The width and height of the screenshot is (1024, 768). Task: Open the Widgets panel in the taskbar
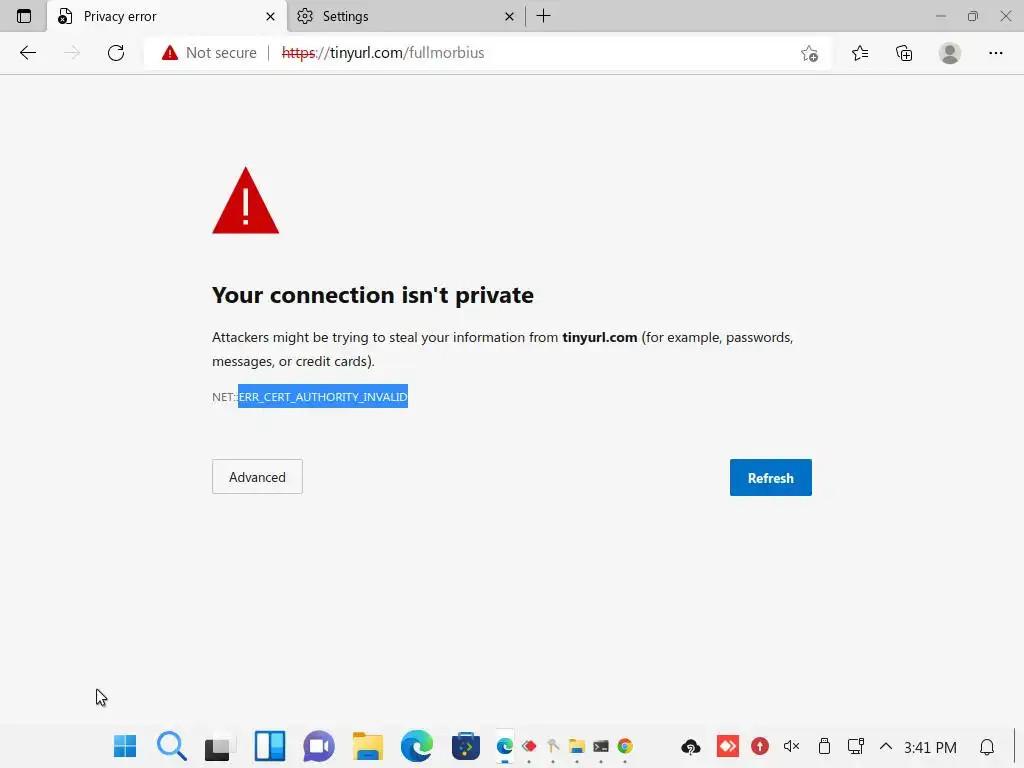pyautogui.click(x=270, y=746)
